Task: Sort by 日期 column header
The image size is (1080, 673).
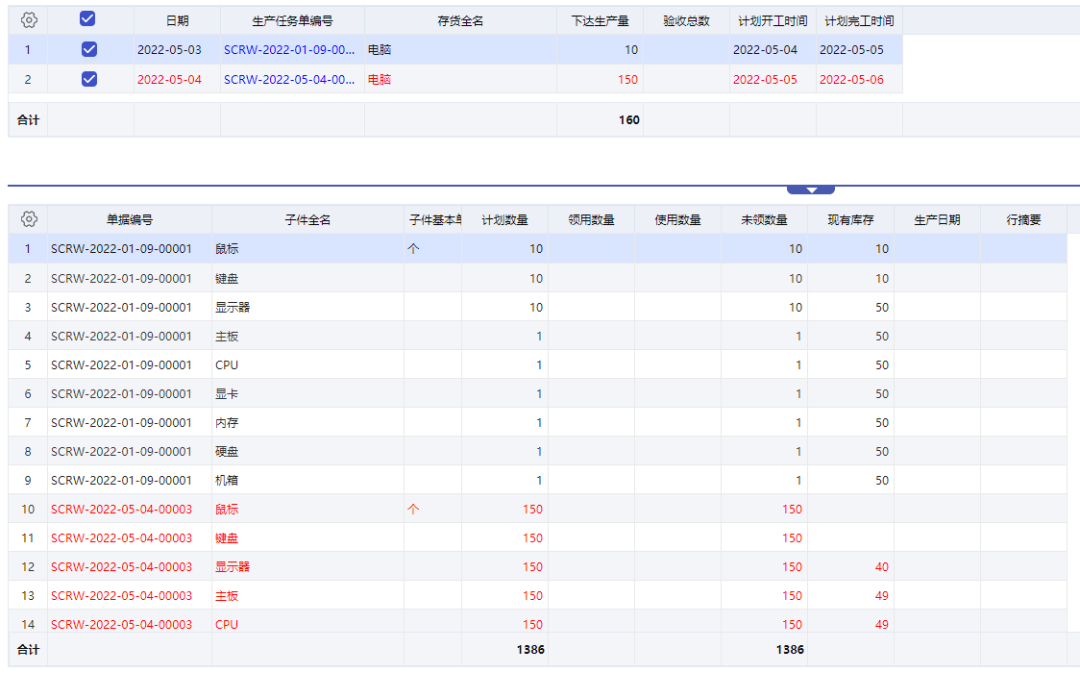Action: pyautogui.click(x=177, y=21)
